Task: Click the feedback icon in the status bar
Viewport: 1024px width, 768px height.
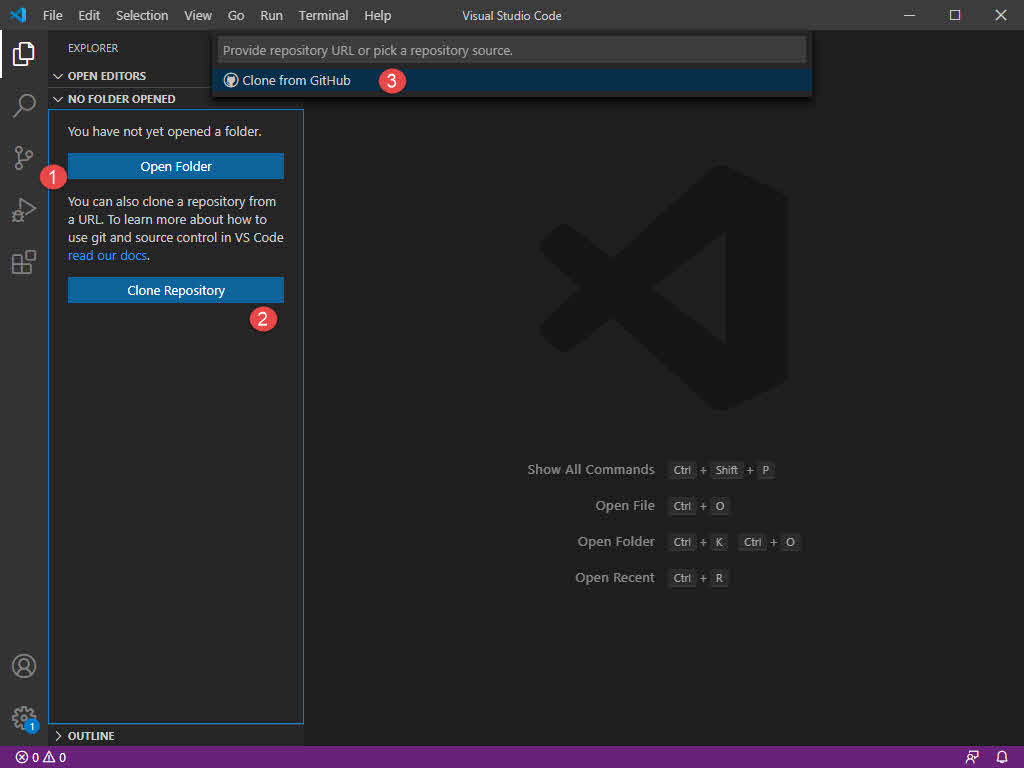Action: click(x=971, y=757)
